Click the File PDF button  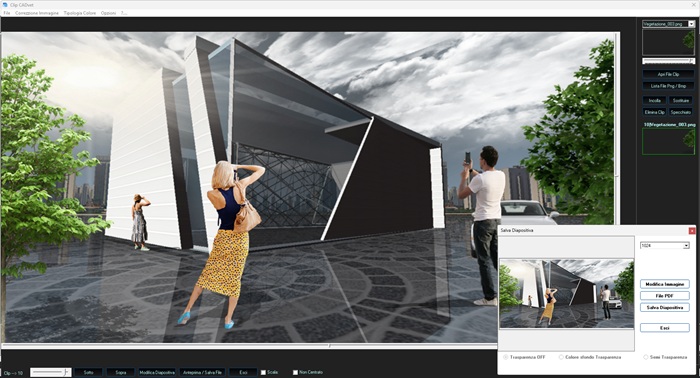tap(665, 295)
